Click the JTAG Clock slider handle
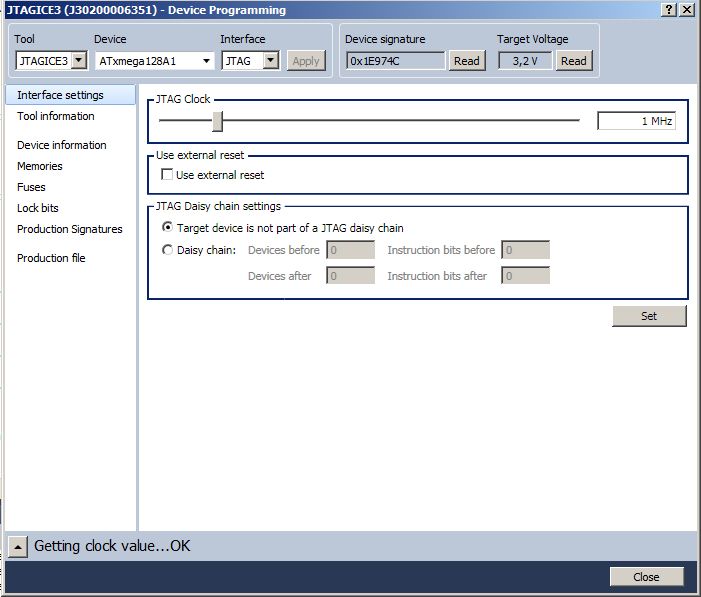The height and width of the screenshot is (597, 701). coord(217,121)
